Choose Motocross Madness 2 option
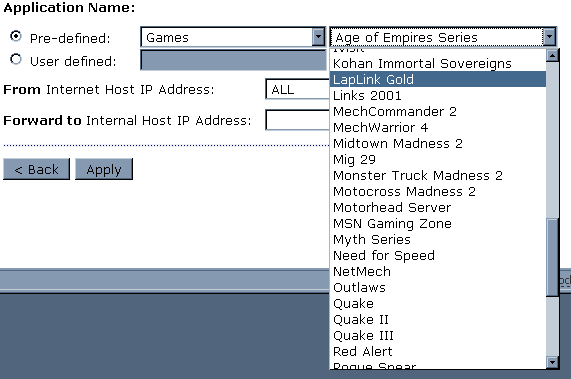 point(437,192)
